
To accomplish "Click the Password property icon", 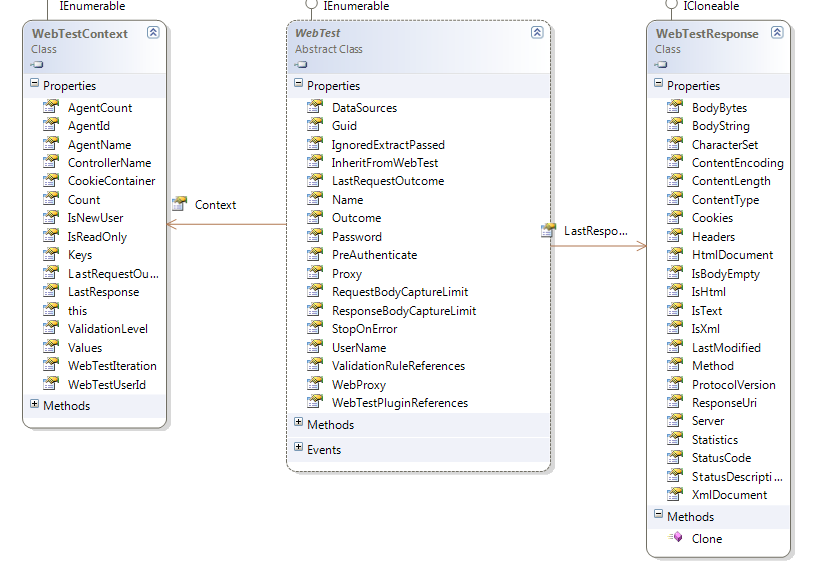I will (315, 236).
